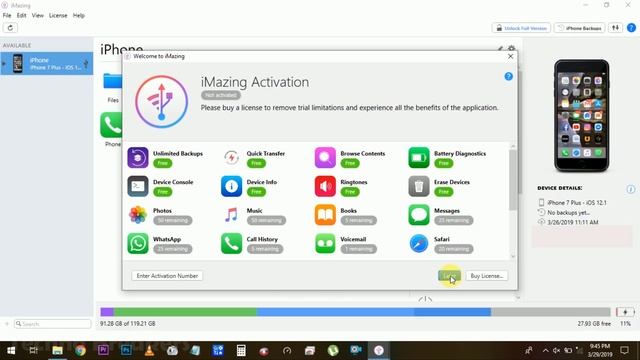Click the green Free badge under Unlimited Backups
Viewport: 640px width, 360px height.
(x=162, y=163)
